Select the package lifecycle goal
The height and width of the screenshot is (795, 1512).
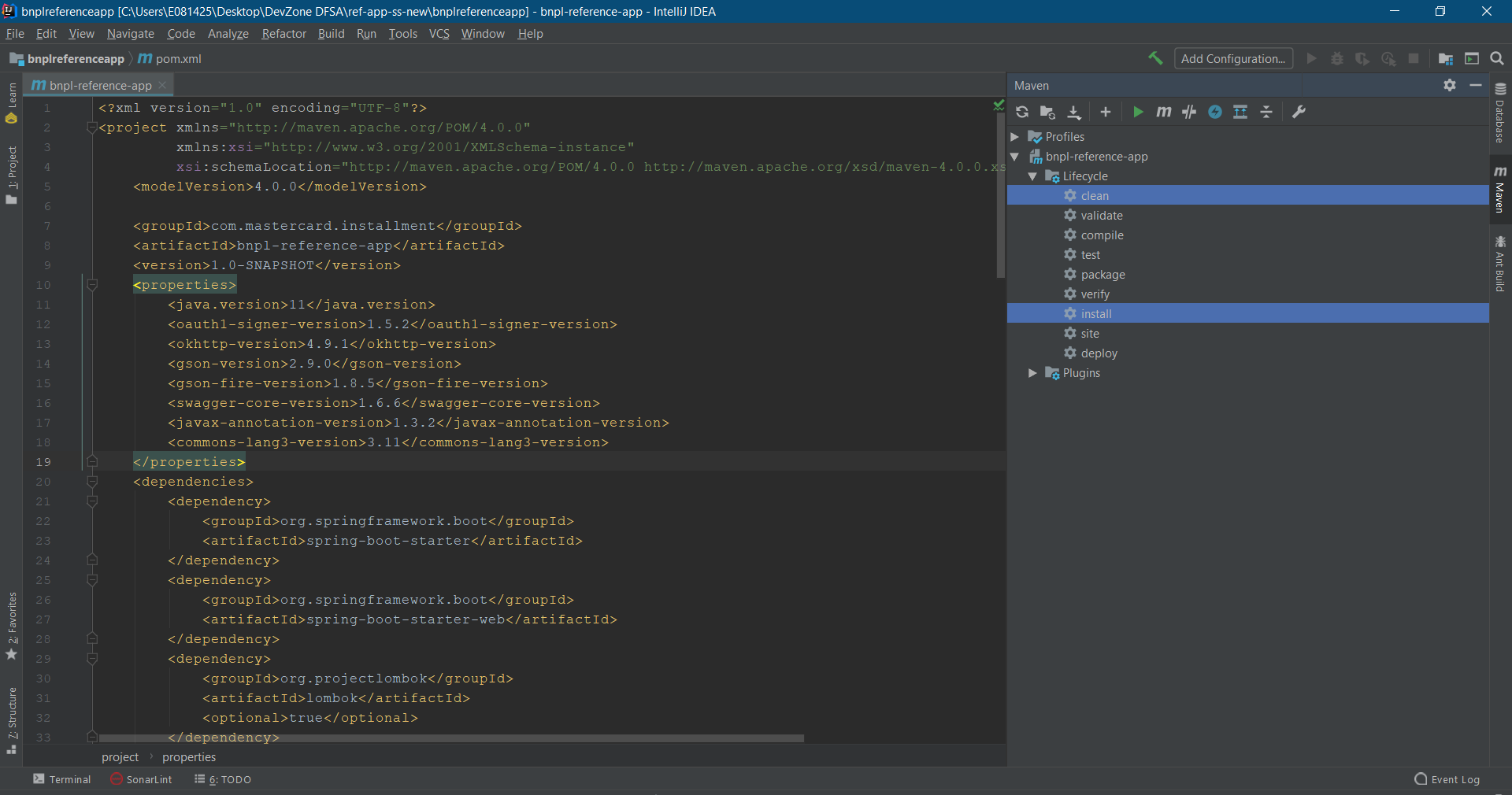point(1102,275)
